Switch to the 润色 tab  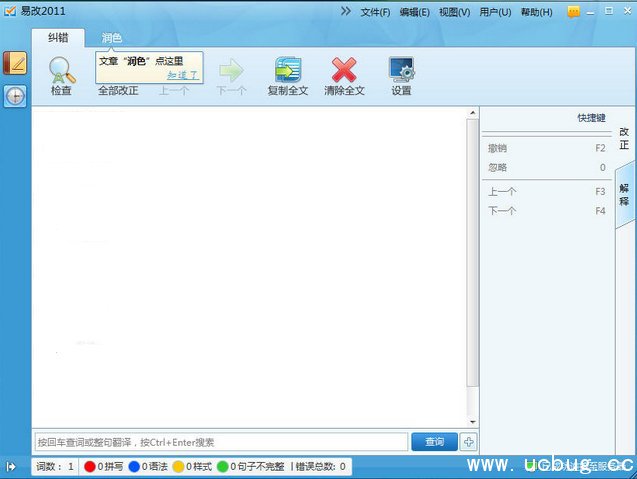pyautogui.click(x=112, y=38)
